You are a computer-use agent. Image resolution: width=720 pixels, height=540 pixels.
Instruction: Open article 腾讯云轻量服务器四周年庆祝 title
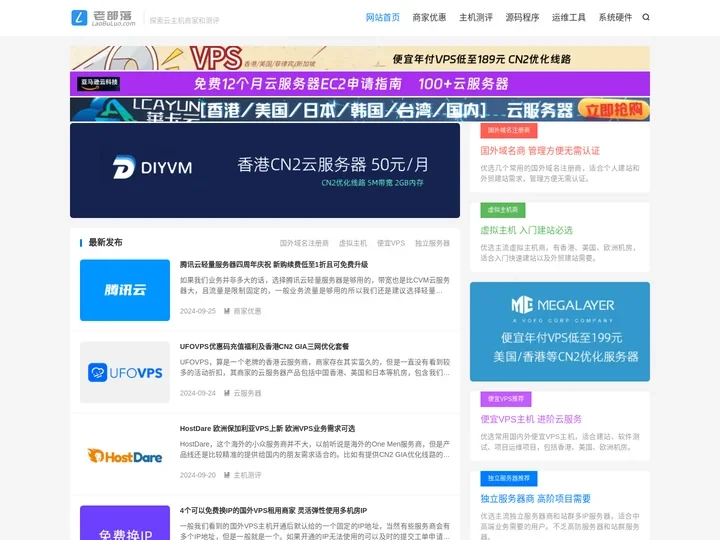(x=274, y=264)
